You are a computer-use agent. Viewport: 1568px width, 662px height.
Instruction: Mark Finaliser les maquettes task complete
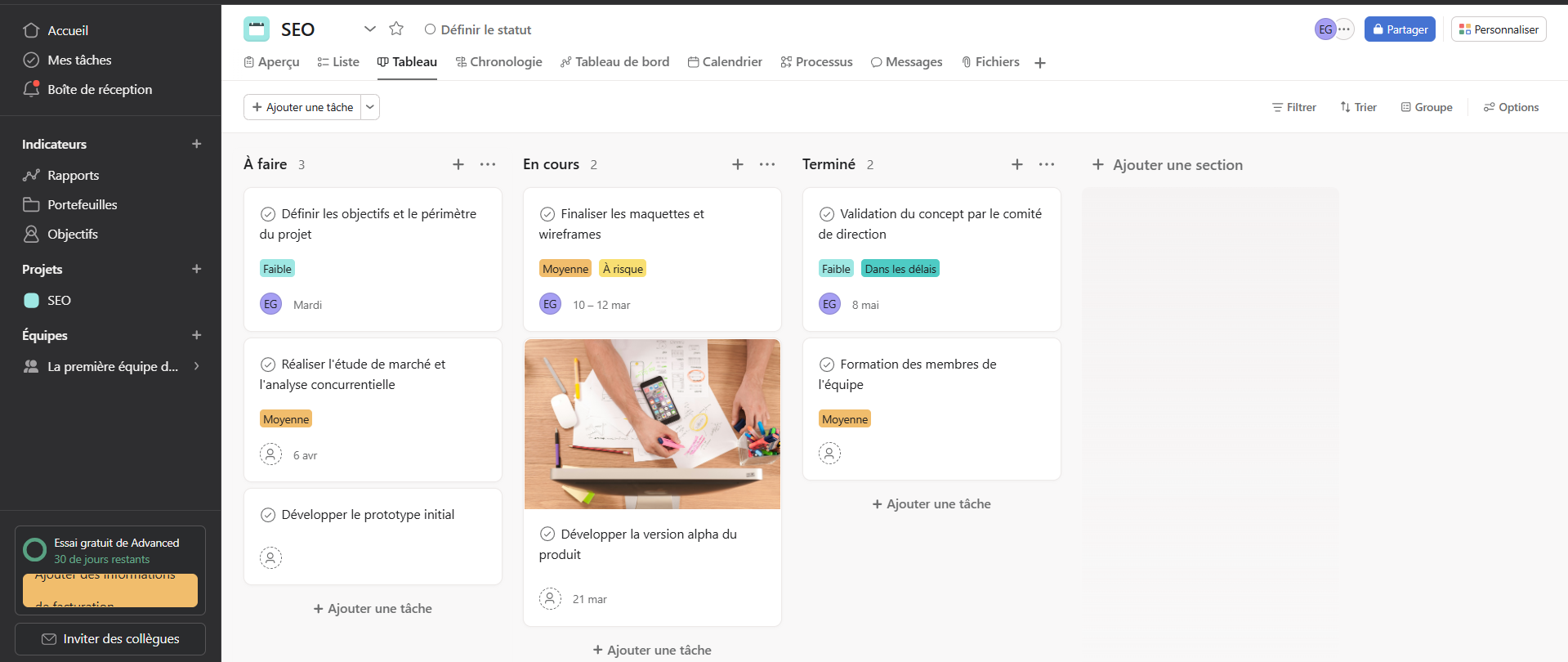[x=547, y=214]
